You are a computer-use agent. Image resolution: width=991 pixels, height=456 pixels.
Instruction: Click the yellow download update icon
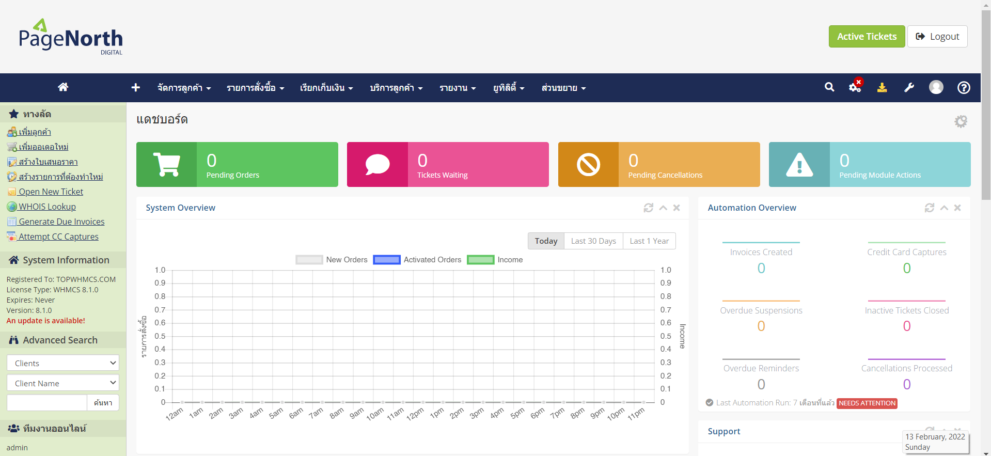(x=882, y=87)
